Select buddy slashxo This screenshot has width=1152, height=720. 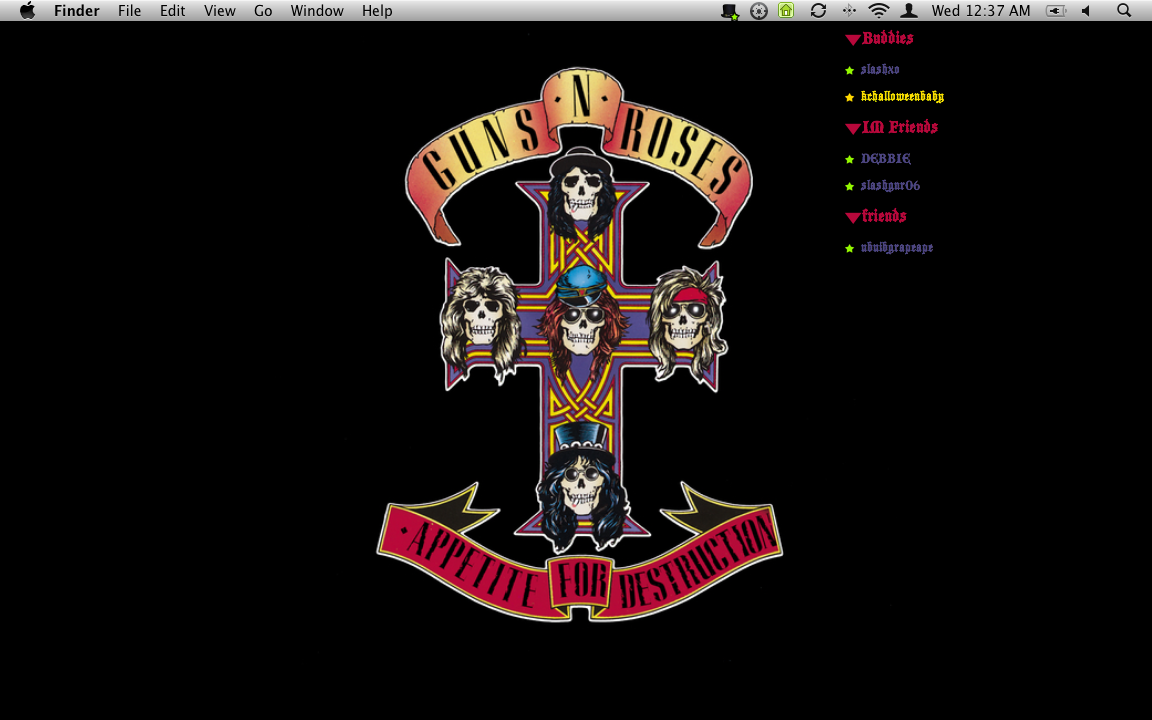880,69
